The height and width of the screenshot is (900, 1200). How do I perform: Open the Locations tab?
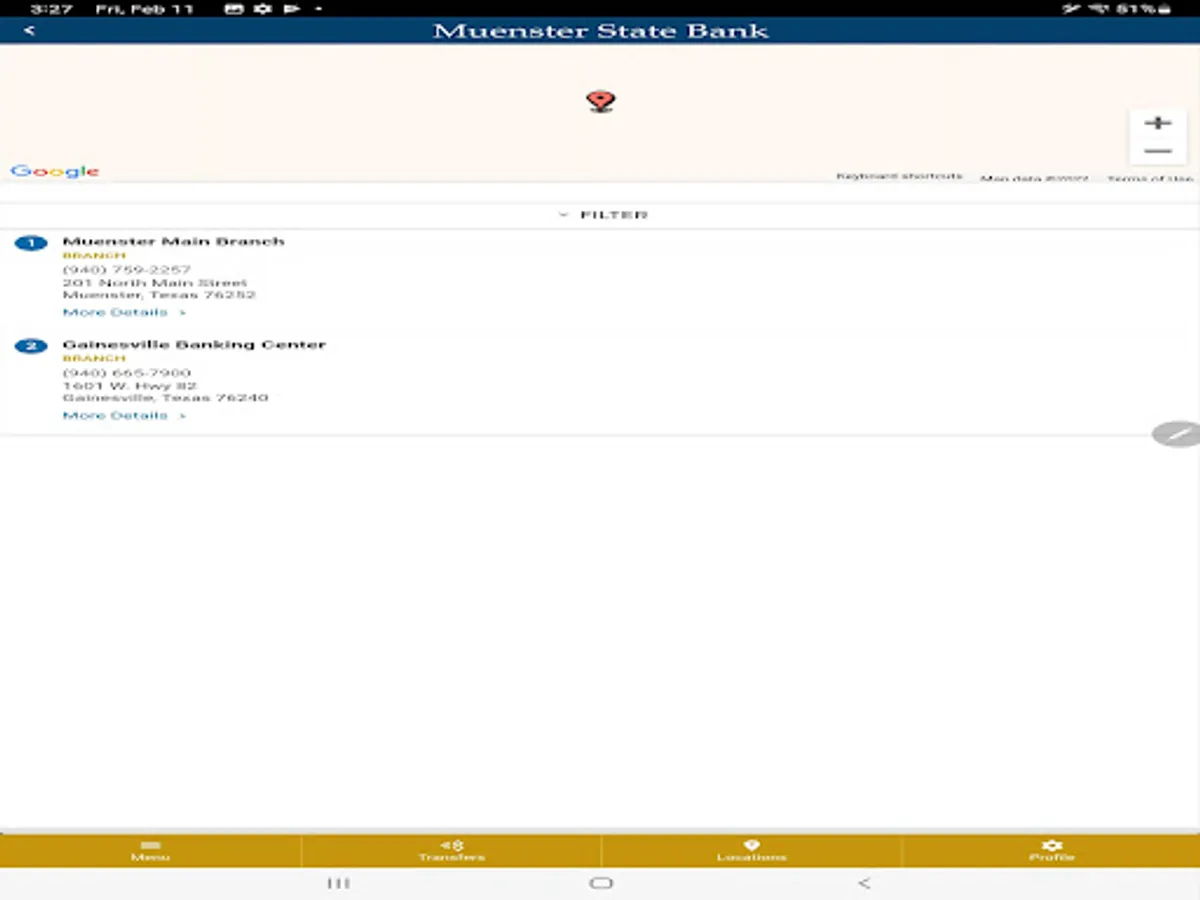coord(751,851)
